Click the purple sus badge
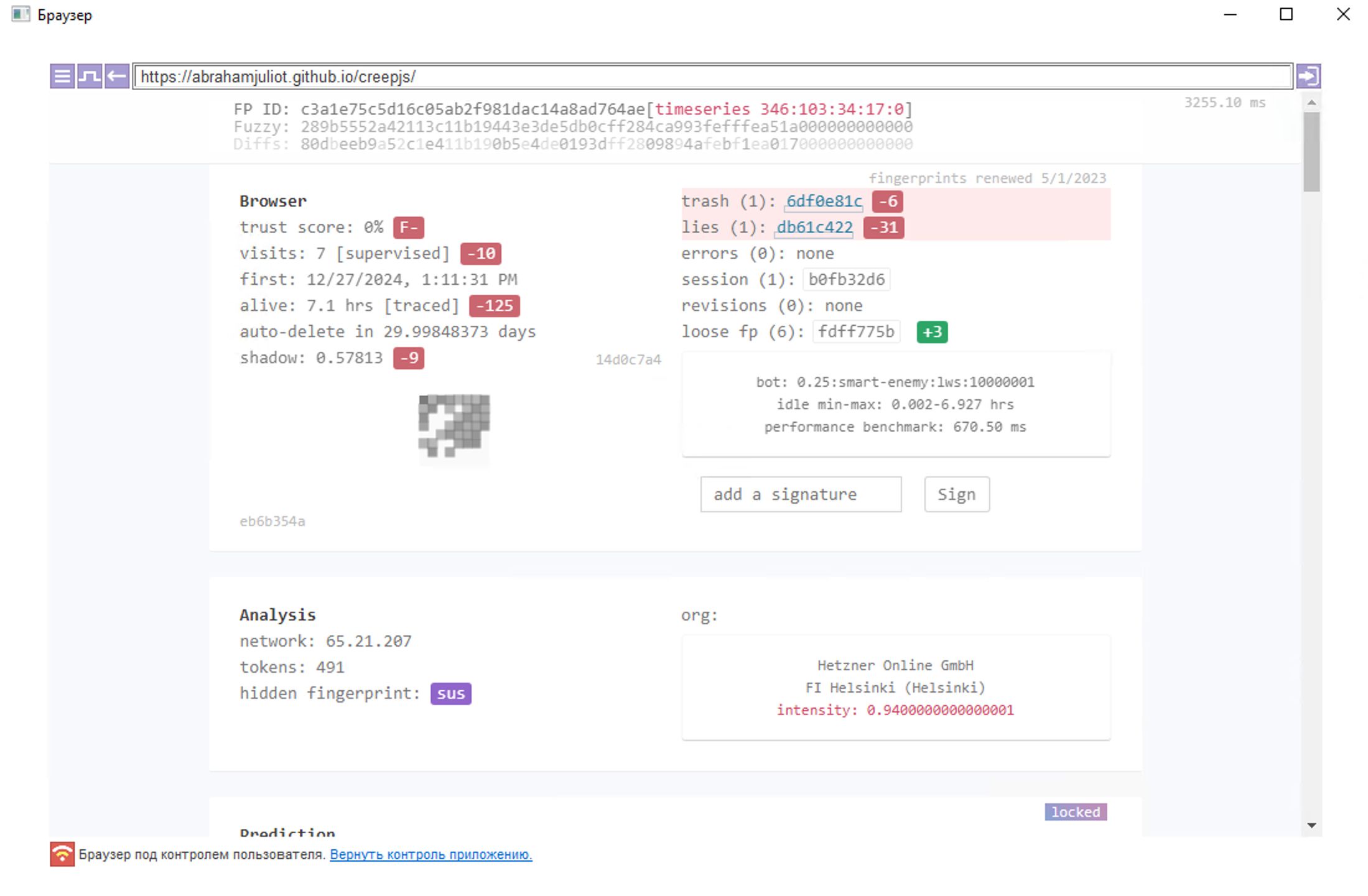1368x896 pixels. point(450,693)
